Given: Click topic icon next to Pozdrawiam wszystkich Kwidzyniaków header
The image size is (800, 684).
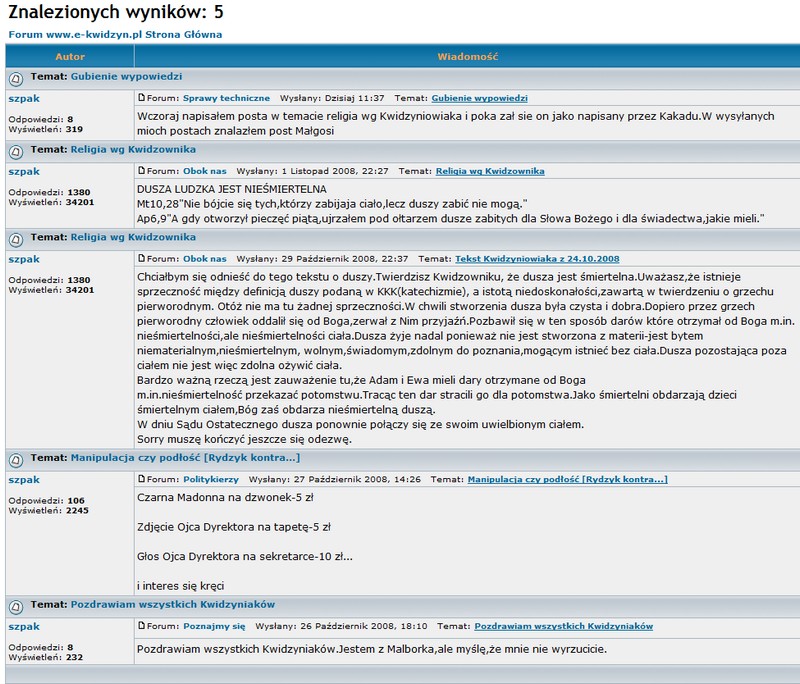Looking at the screenshot, I should pos(16,606).
